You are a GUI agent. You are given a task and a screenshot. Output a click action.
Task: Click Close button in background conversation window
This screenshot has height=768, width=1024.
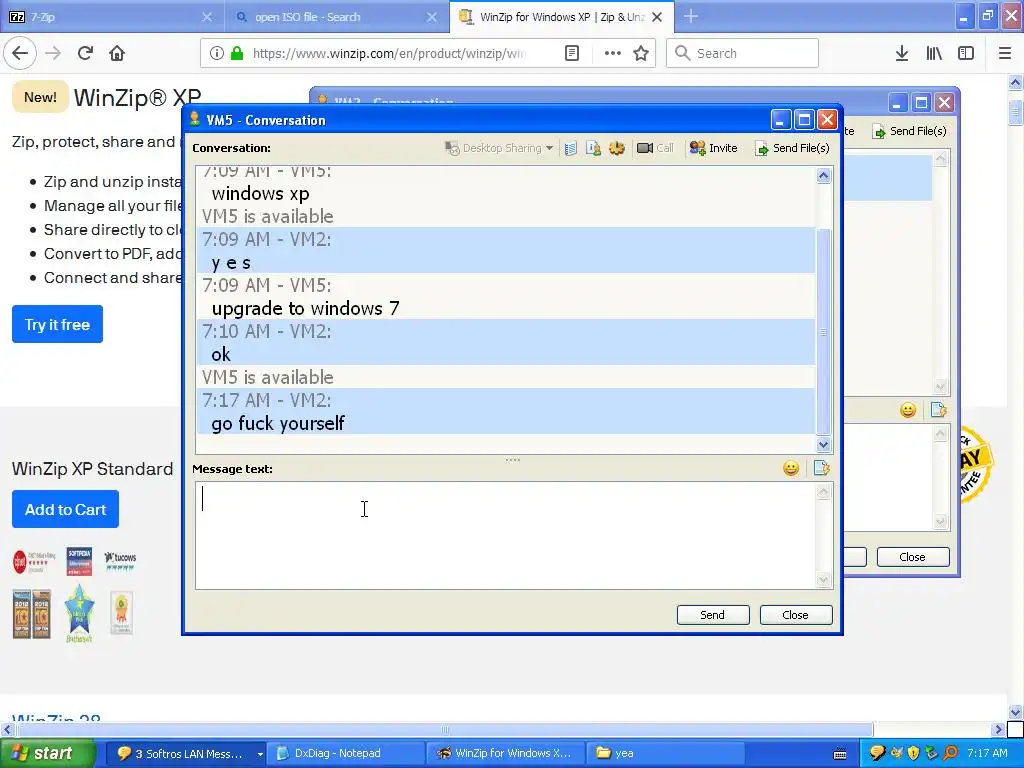[x=912, y=557]
